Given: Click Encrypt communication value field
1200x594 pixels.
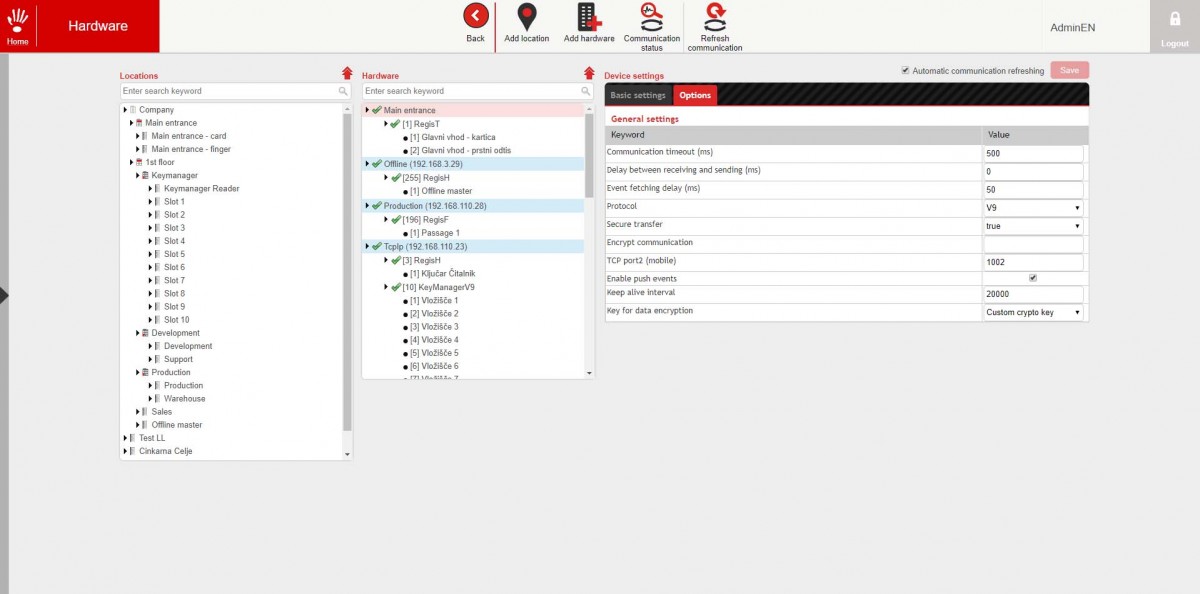Looking at the screenshot, I should tap(1033, 244).
